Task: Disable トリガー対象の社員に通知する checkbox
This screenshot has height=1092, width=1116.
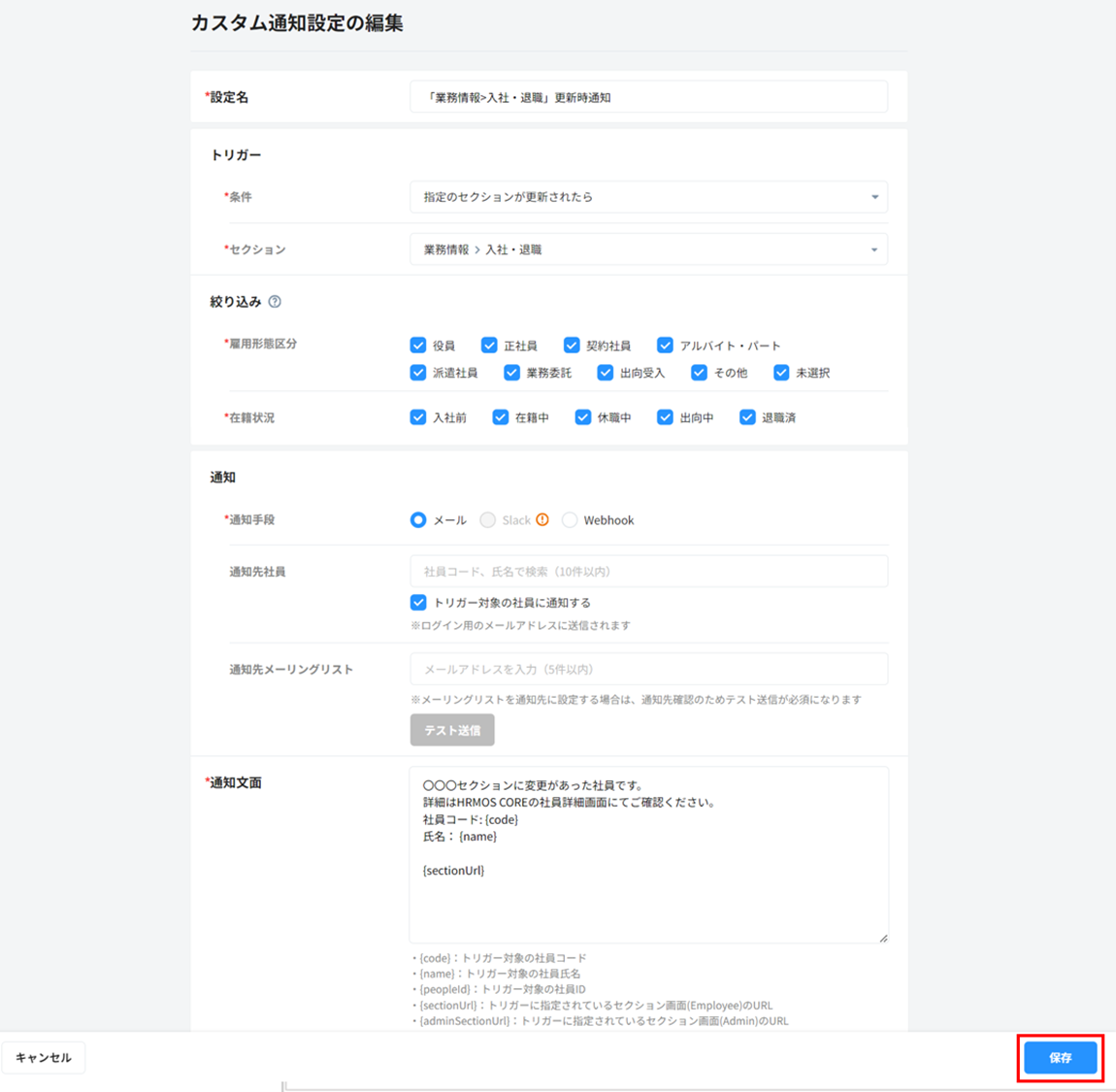Action: coord(418,603)
